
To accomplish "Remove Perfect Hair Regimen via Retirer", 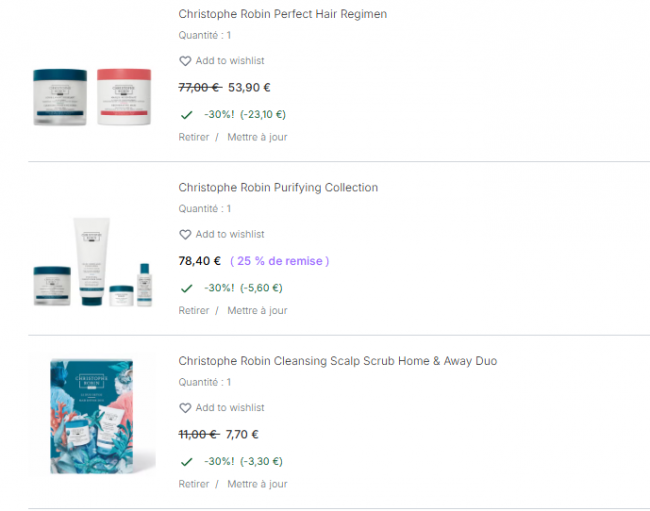I will click(194, 137).
